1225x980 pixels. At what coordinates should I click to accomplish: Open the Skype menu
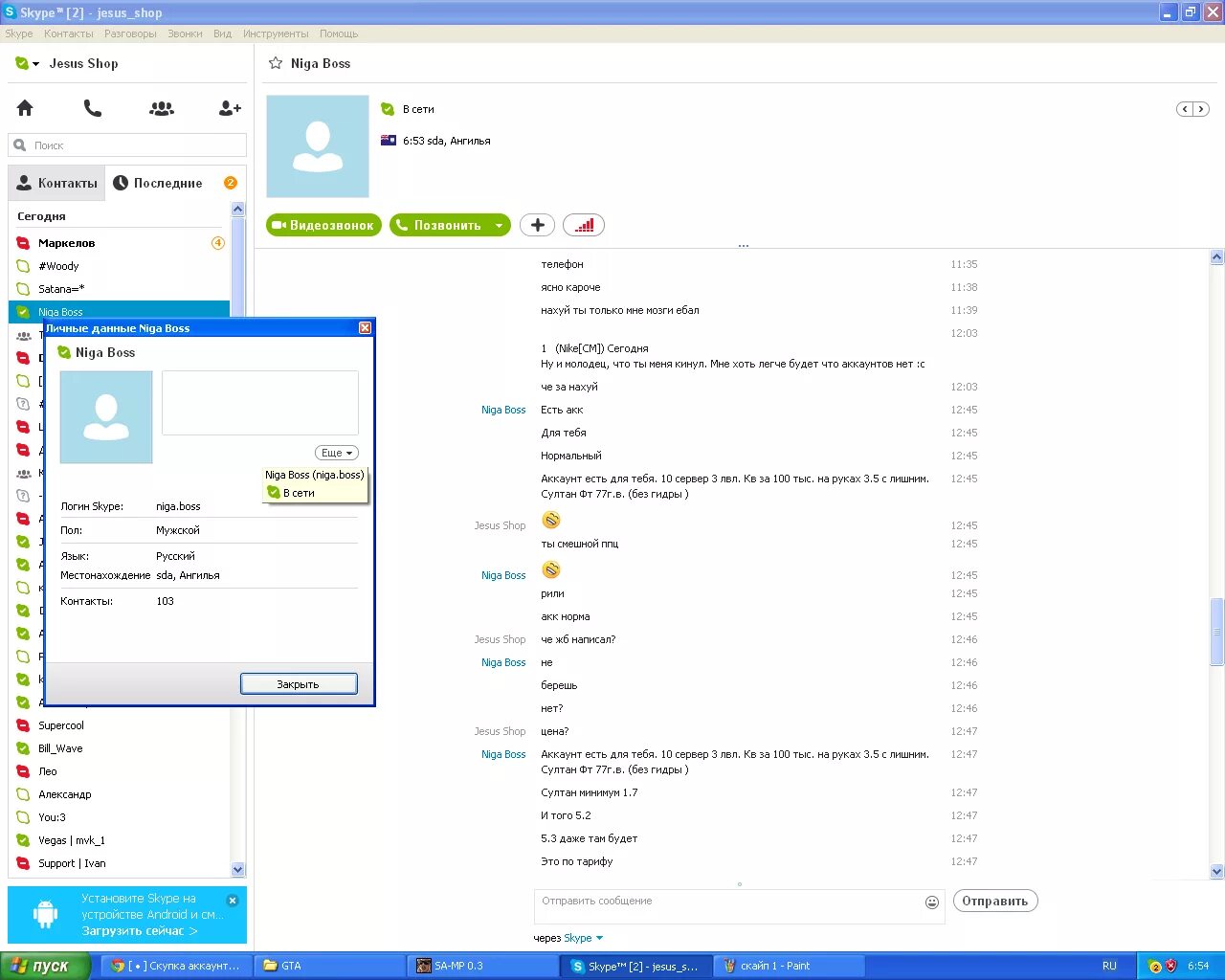click(19, 33)
